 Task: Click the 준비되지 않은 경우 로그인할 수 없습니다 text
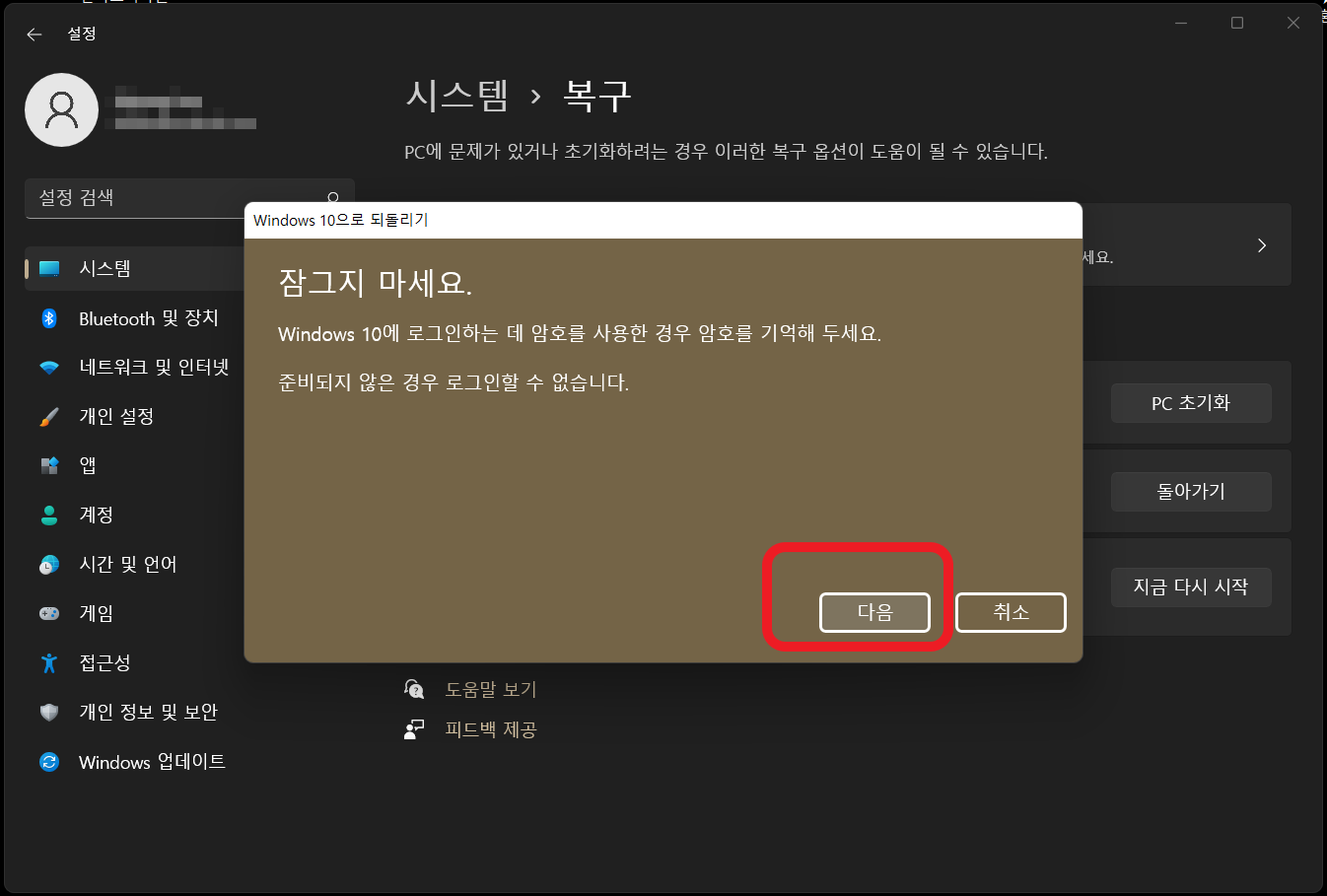pyautogui.click(x=454, y=382)
